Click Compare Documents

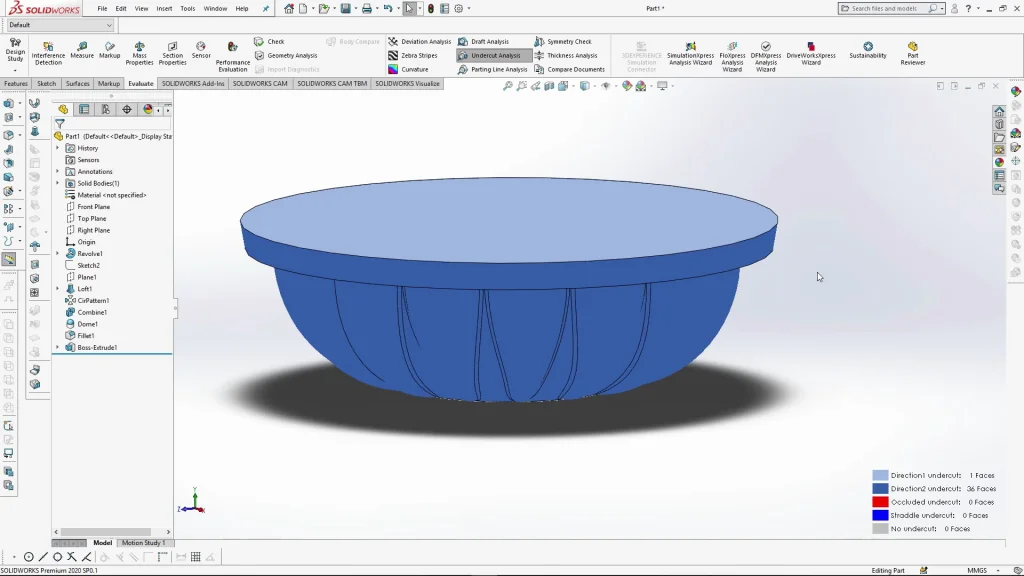(575, 70)
